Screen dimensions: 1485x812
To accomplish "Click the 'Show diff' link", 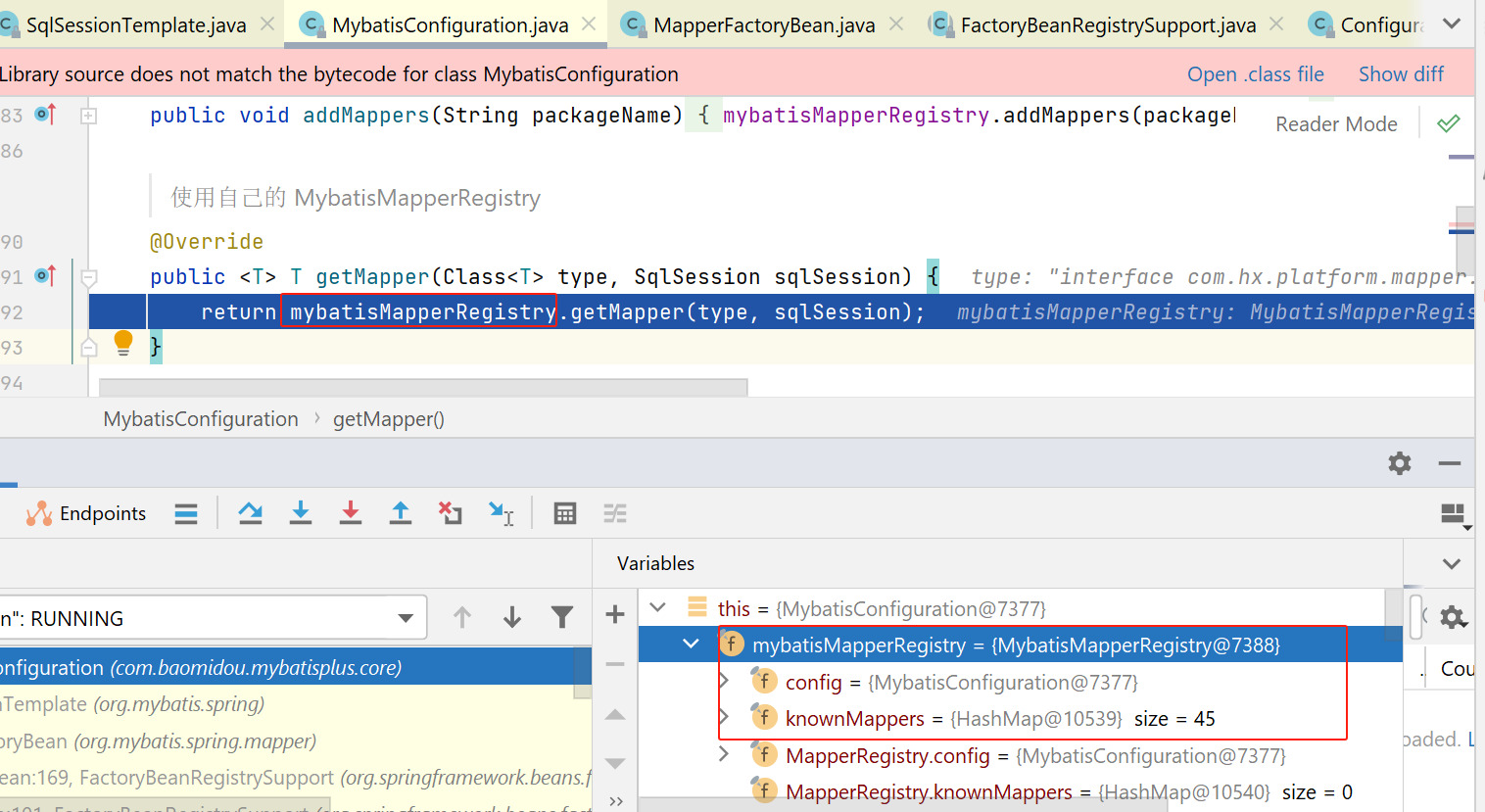I will coord(1400,74).
